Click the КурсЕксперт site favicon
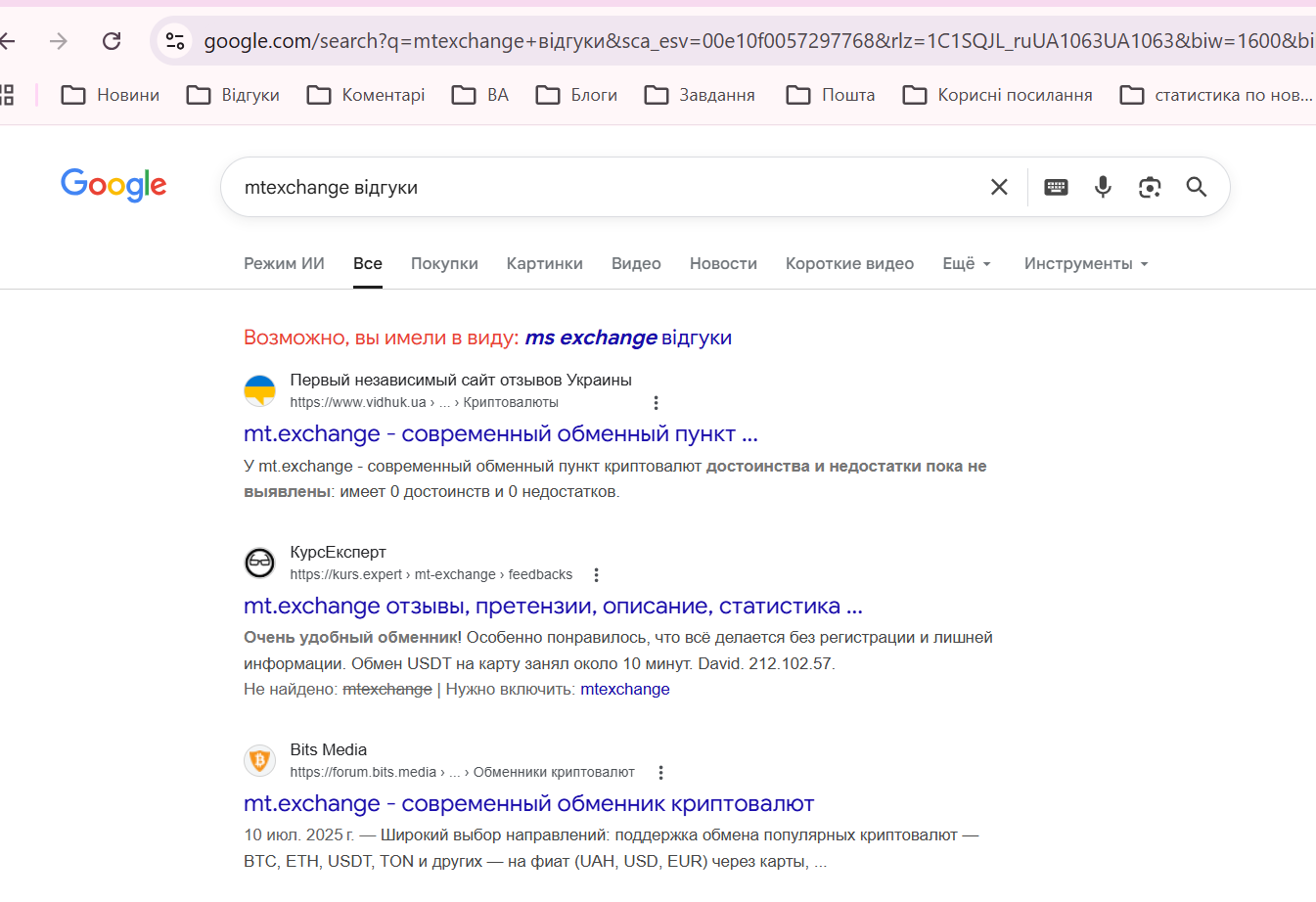The width and height of the screenshot is (1316, 902). coord(259,563)
